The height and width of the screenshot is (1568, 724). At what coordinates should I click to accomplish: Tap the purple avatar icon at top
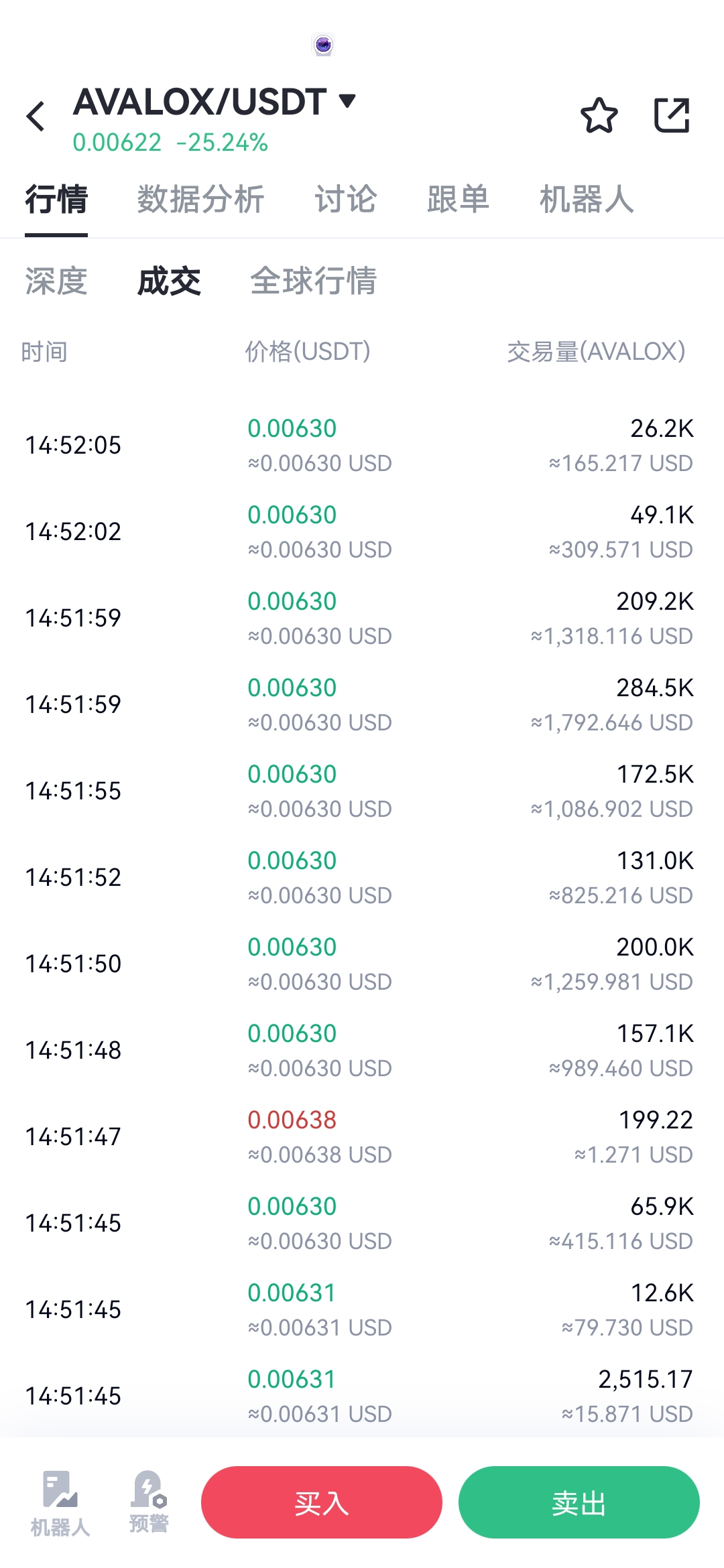[x=323, y=46]
